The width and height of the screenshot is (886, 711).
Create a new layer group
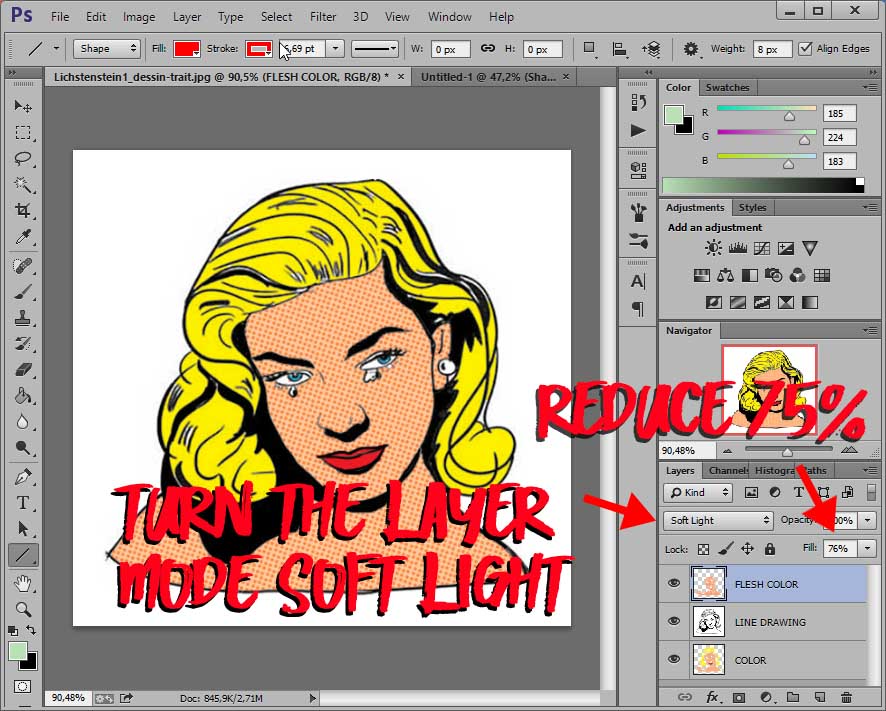pos(793,697)
